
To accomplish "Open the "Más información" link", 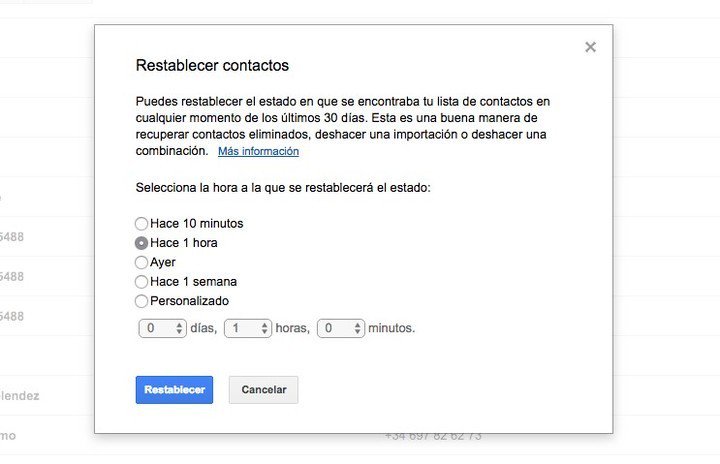I will [258, 152].
